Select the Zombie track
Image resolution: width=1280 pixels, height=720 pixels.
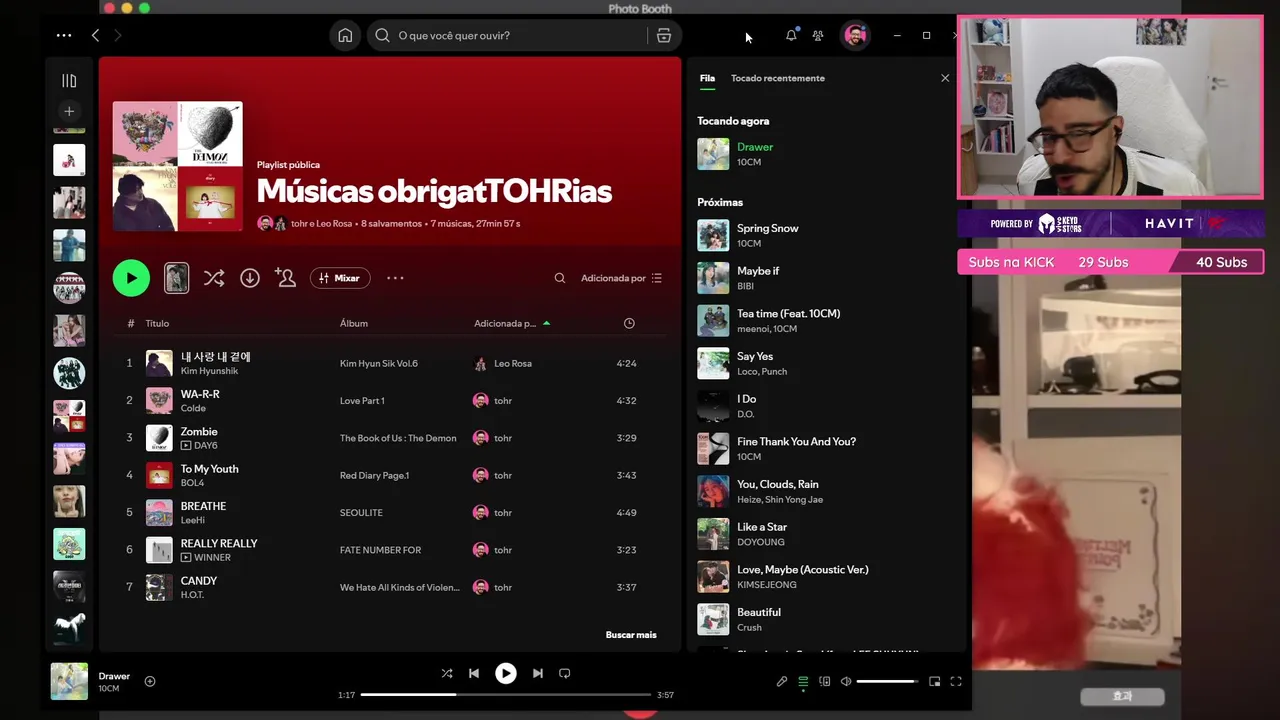[x=390, y=438]
